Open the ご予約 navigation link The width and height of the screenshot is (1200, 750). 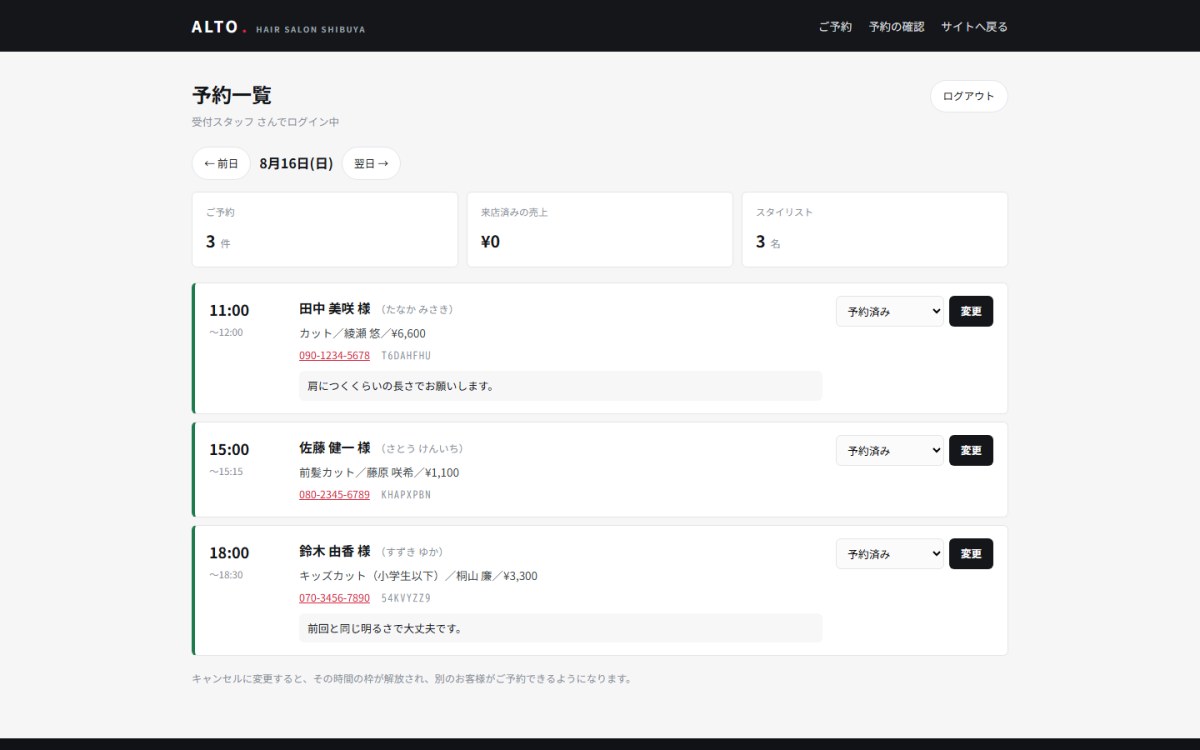click(835, 27)
